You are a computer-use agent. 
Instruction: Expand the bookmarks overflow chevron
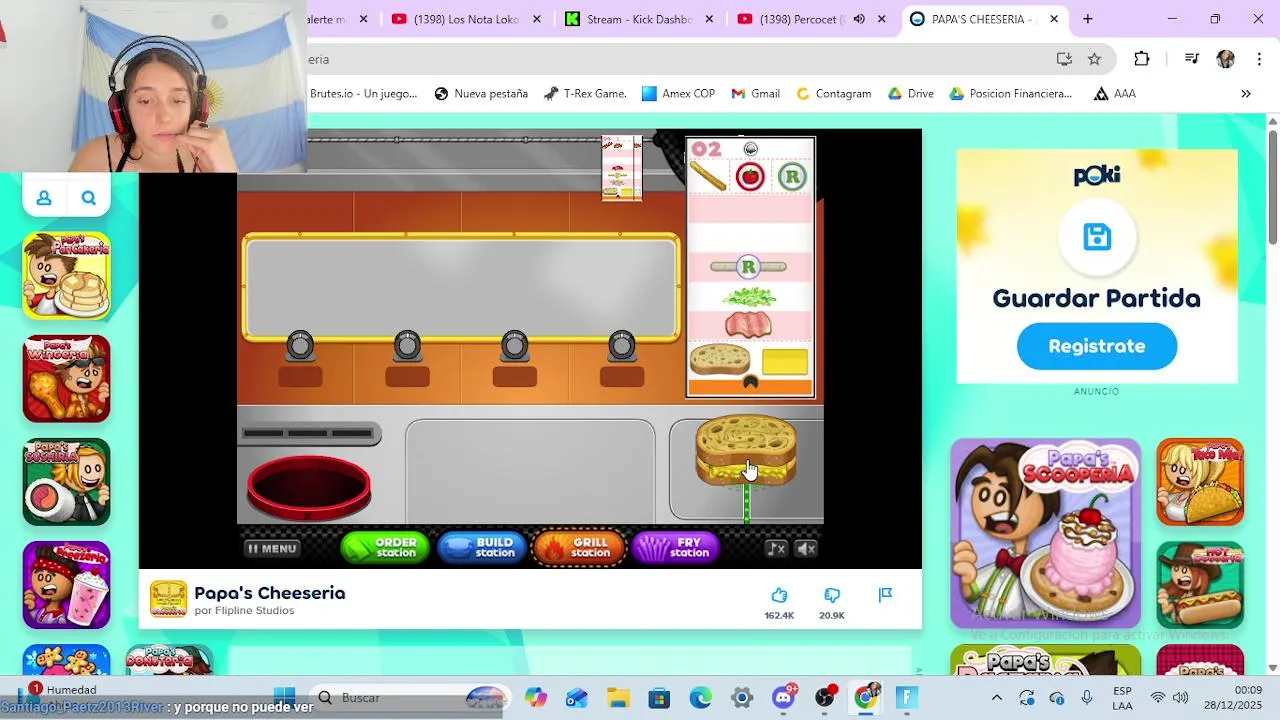point(1246,94)
